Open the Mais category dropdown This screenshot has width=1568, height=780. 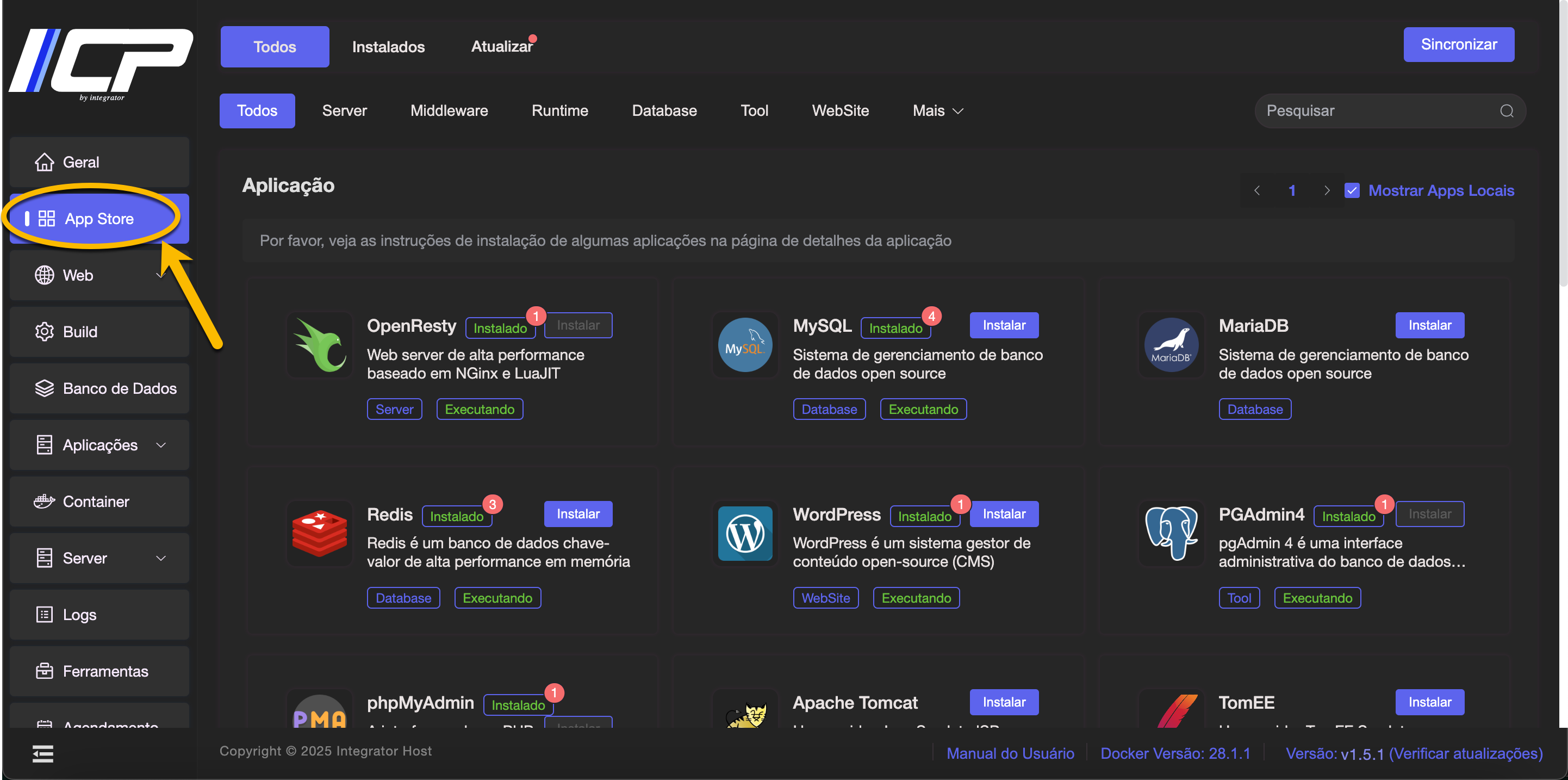pyautogui.click(x=937, y=111)
